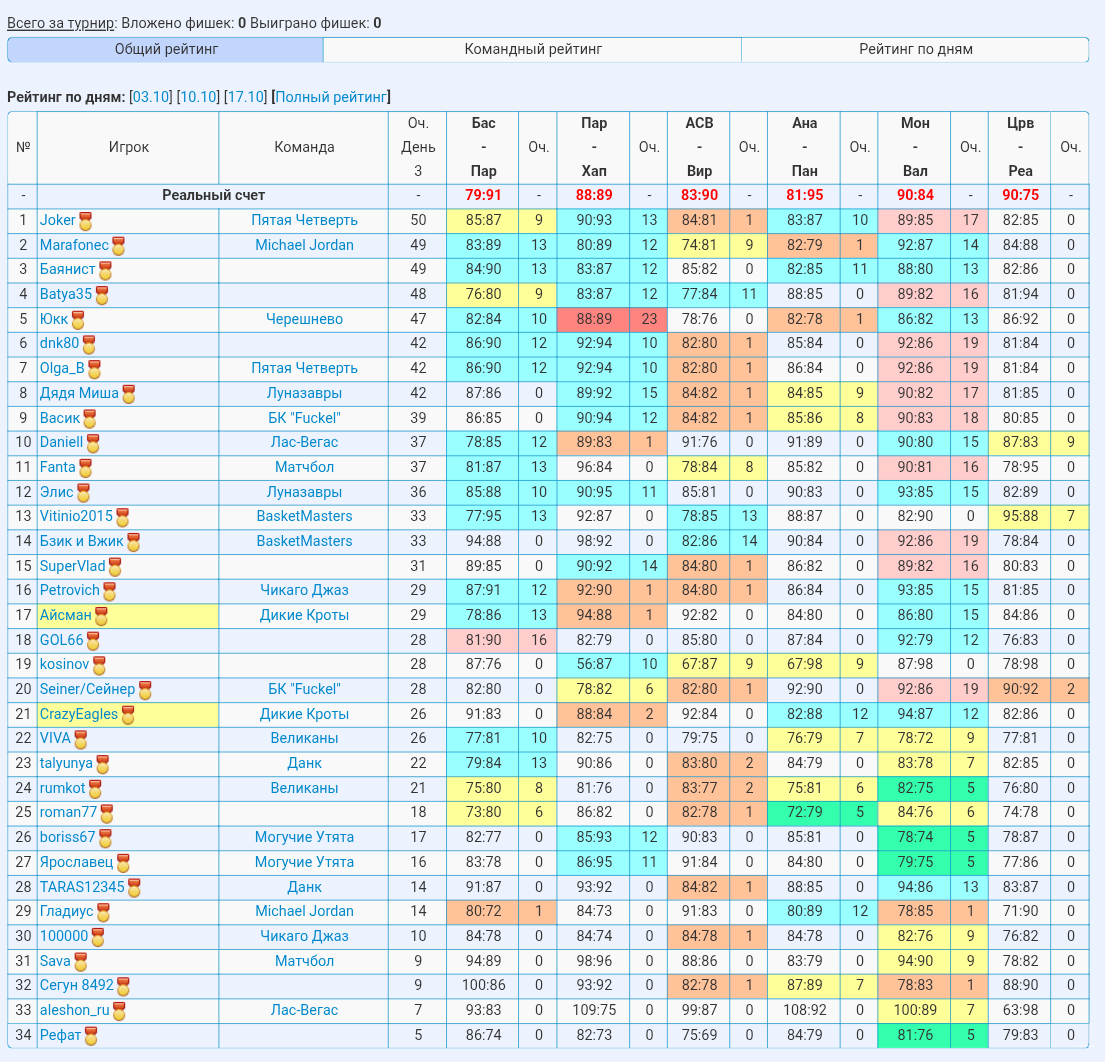The height and width of the screenshot is (1062, 1105).
Task: Open the Пятая Четверть team link for Joker
Action: click(304, 220)
